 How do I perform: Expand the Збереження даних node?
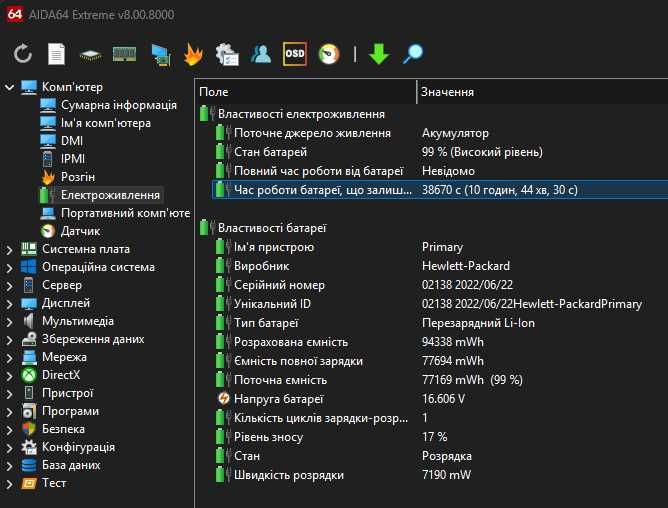point(9,339)
